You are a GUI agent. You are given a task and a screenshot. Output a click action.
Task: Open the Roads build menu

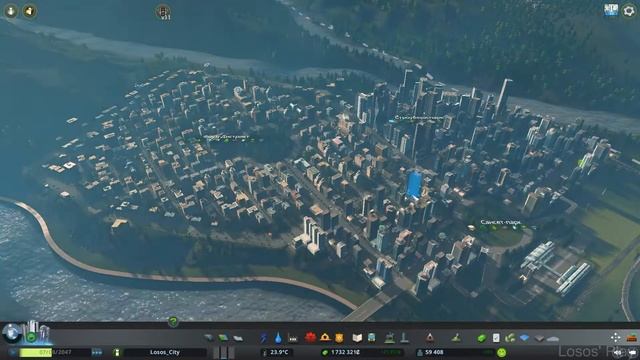click(209, 338)
